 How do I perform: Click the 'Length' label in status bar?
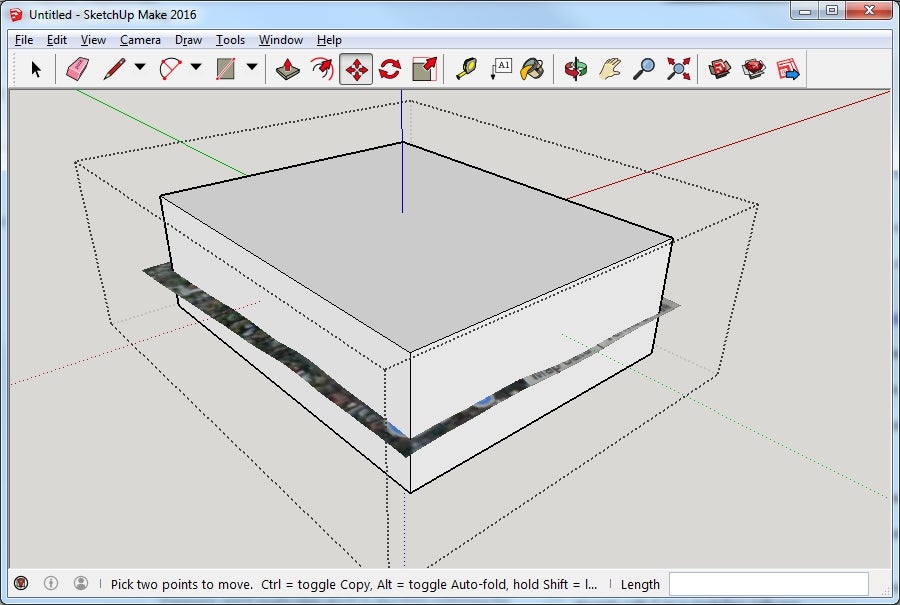pyautogui.click(x=640, y=584)
